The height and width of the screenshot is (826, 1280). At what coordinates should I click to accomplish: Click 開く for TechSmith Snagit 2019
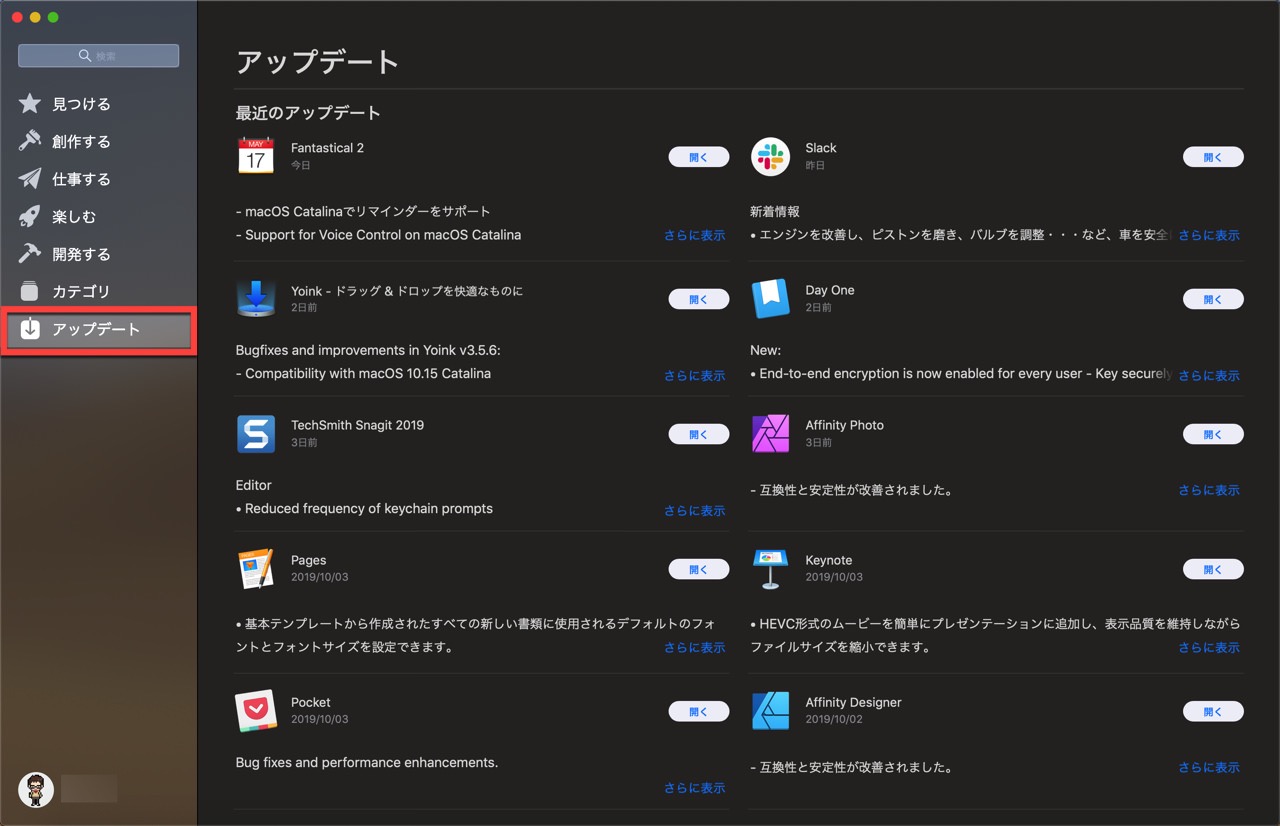tap(699, 434)
